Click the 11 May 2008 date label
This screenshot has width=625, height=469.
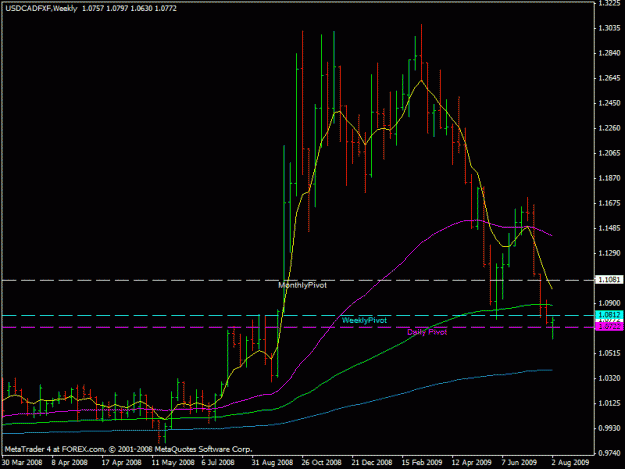[x=173, y=463]
